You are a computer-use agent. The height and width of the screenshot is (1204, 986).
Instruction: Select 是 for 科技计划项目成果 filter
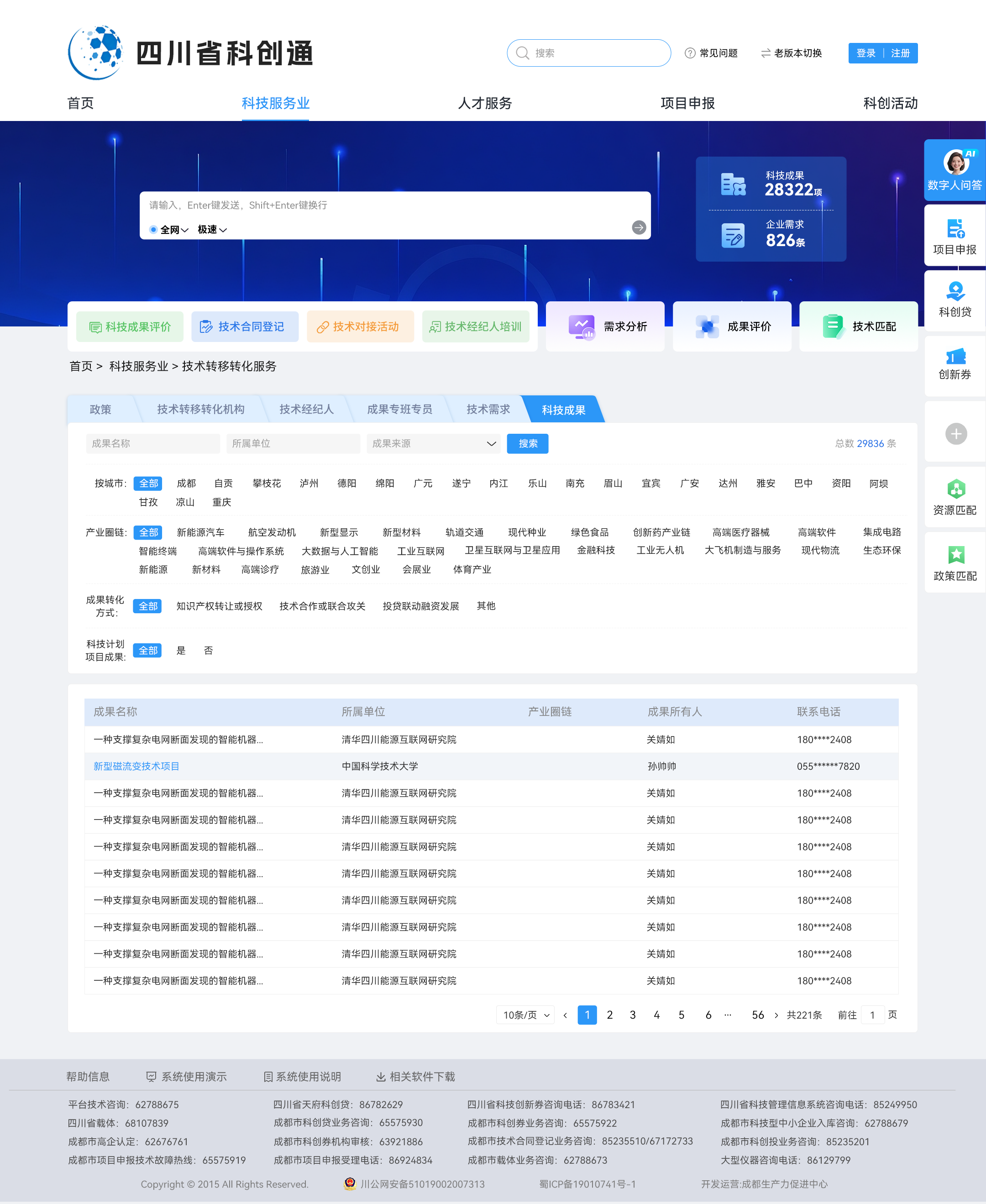pos(181,650)
